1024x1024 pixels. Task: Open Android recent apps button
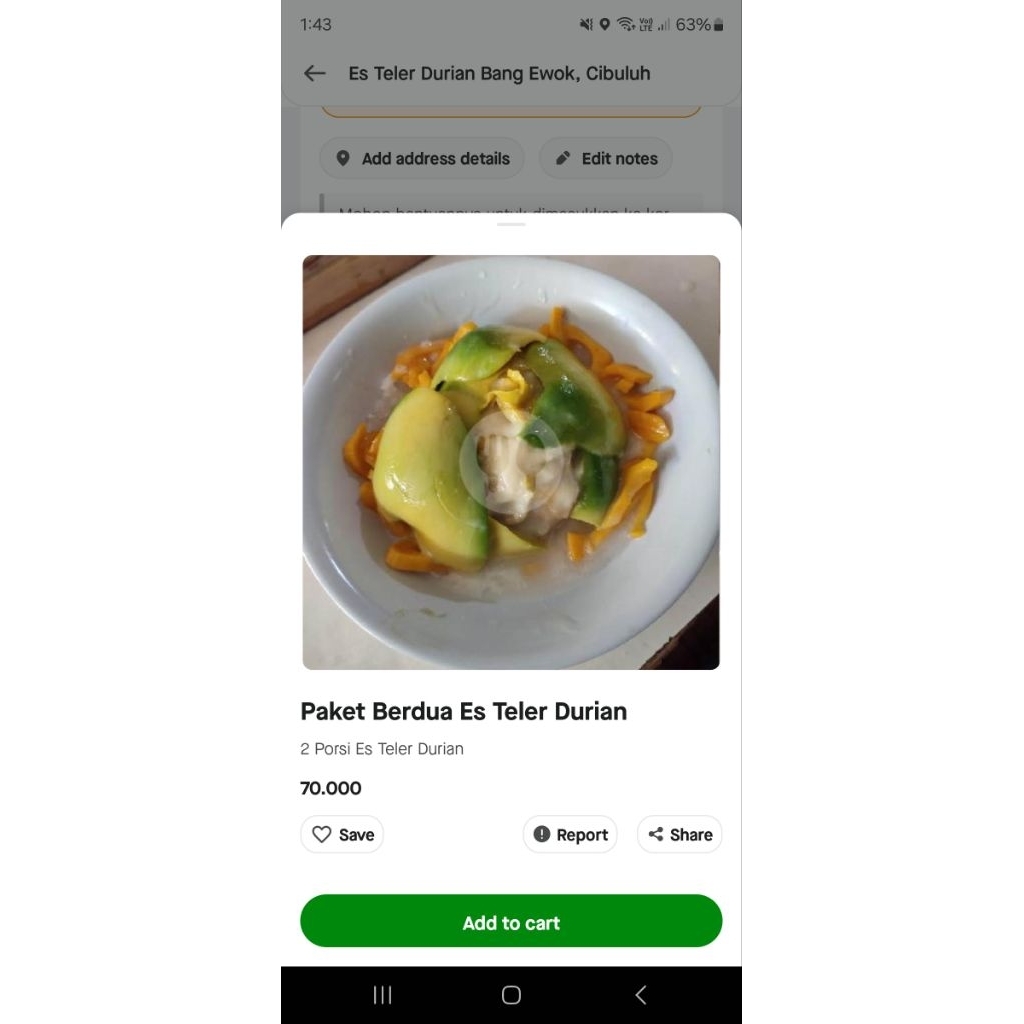point(382,995)
